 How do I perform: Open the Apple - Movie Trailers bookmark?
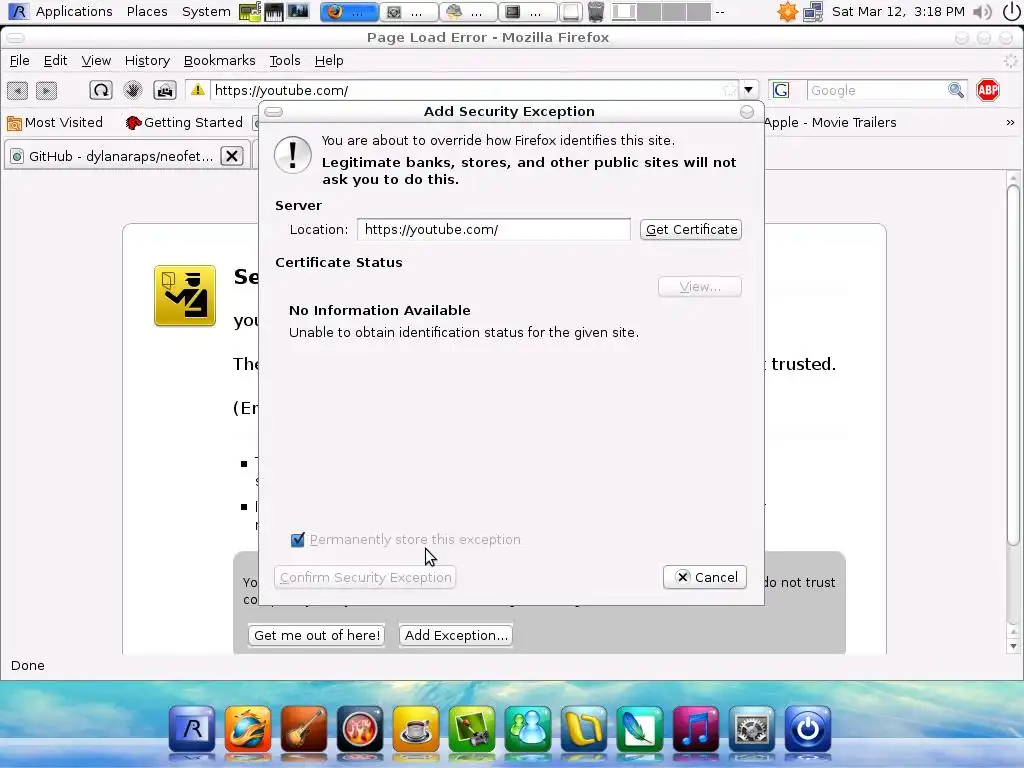830,122
